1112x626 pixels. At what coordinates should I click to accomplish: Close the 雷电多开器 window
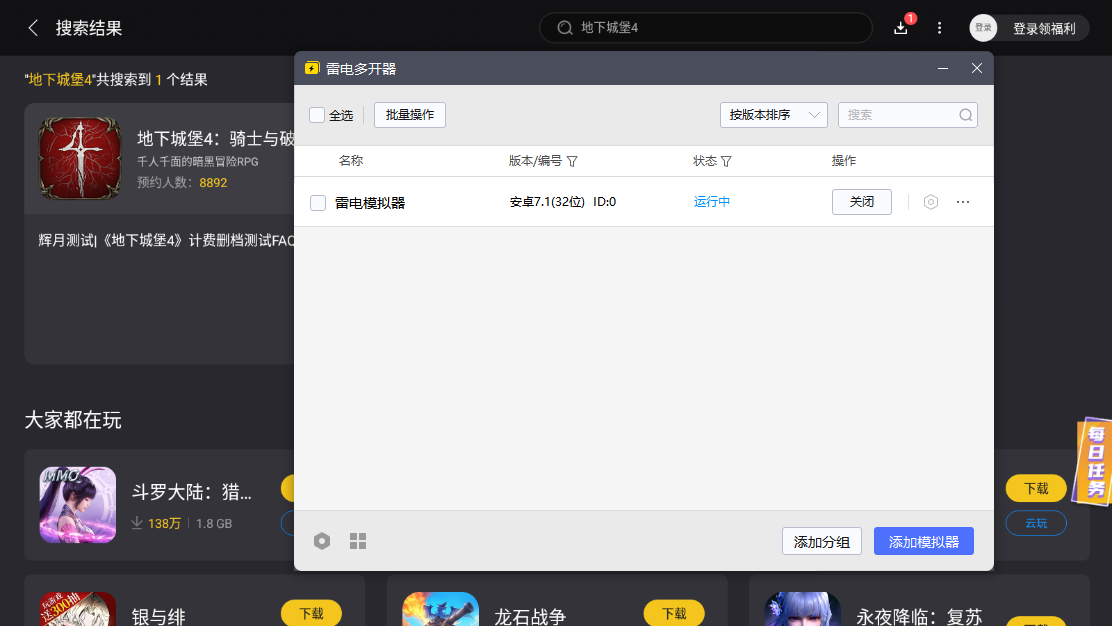pos(977,68)
